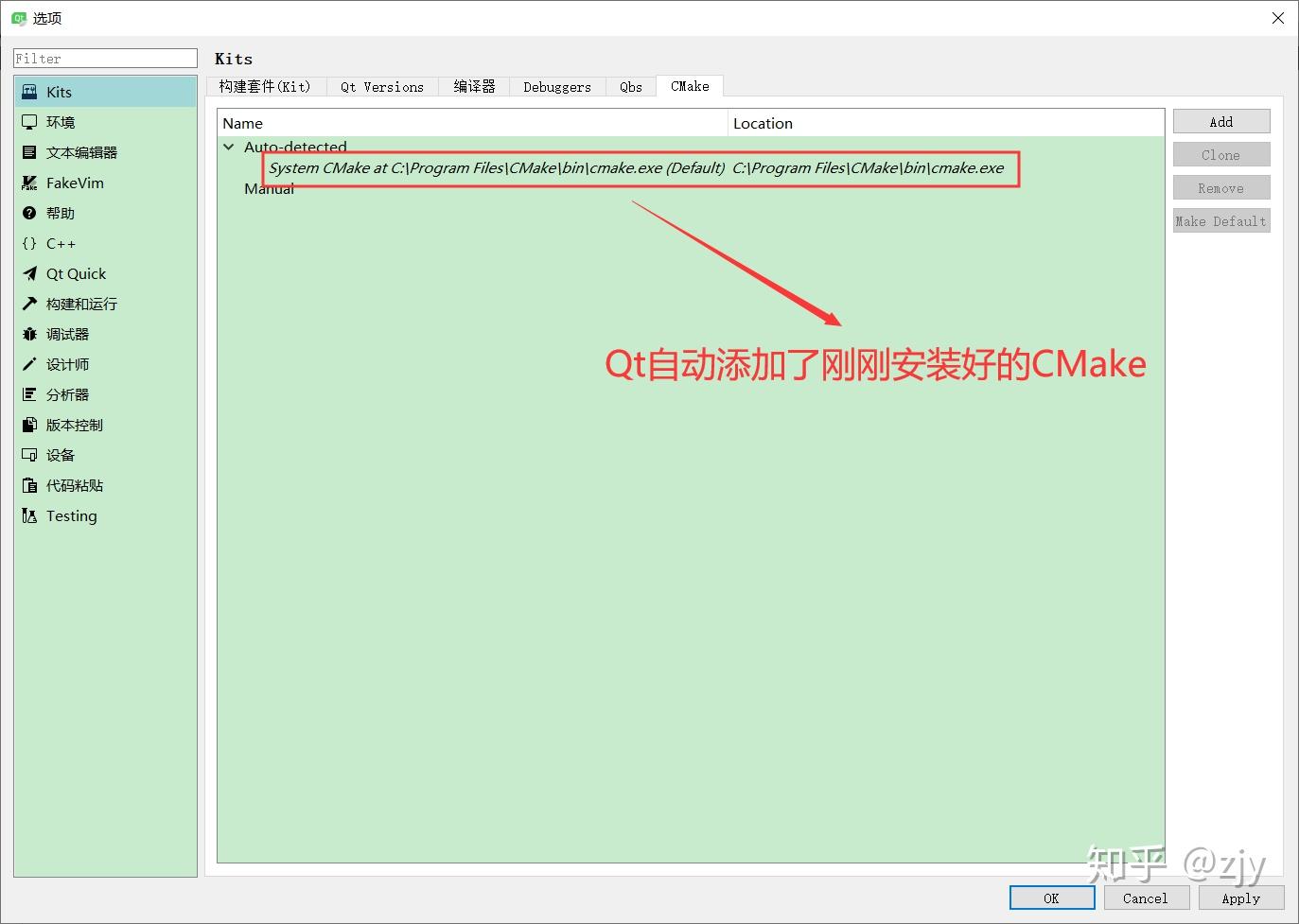Open Qt Quick settings from sidebar
The image size is (1299, 924).
[x=76, y=273]
